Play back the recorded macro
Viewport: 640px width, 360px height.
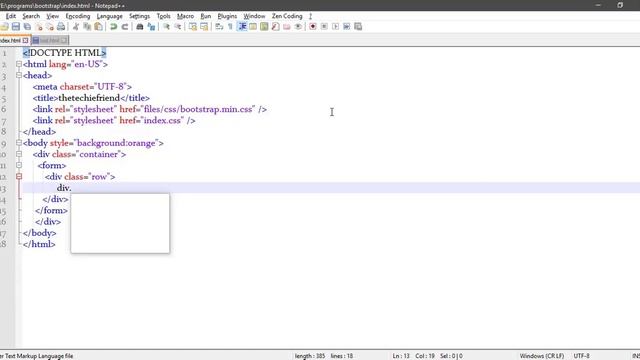pos(335,27)
